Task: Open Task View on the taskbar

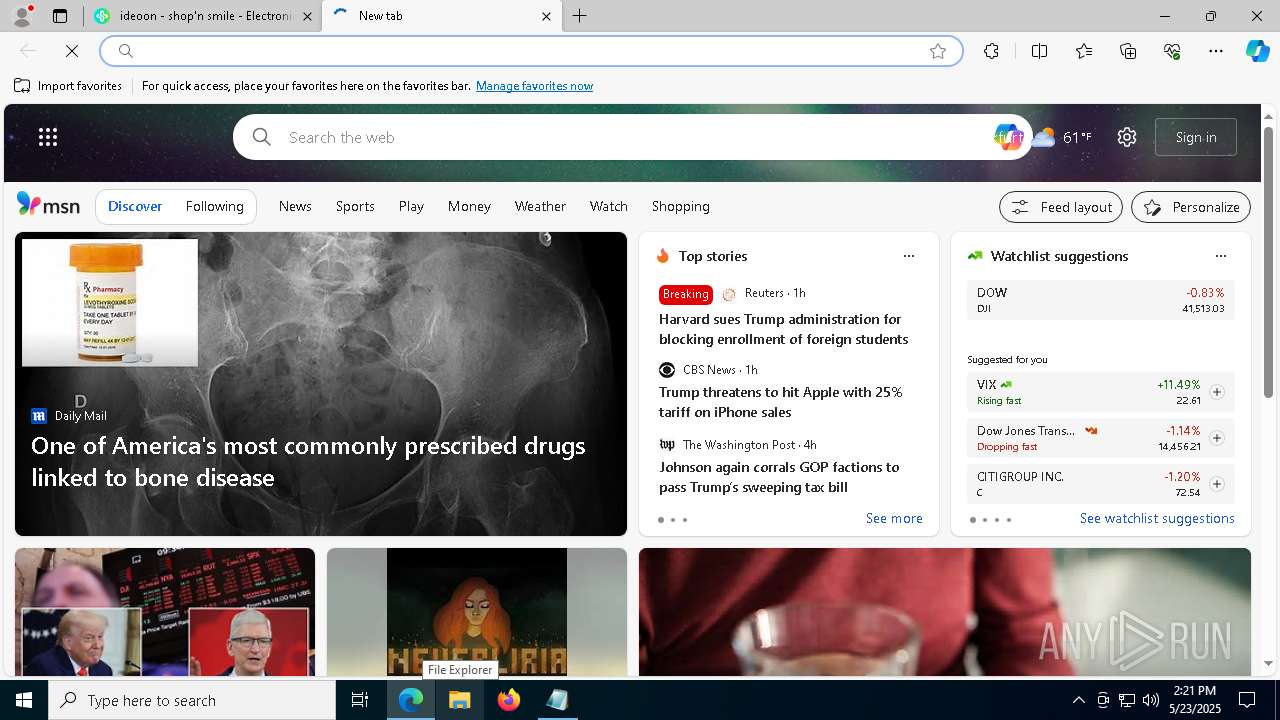Action: [360, 700]
